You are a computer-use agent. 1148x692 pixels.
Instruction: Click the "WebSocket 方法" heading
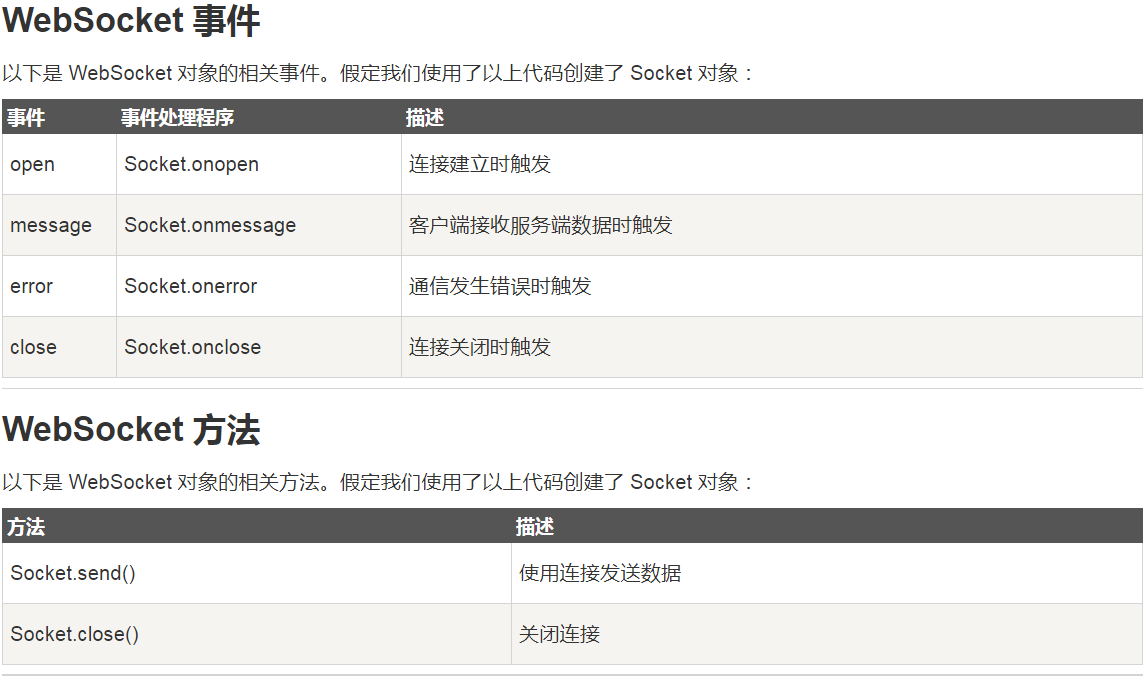(x=131, y=430)
